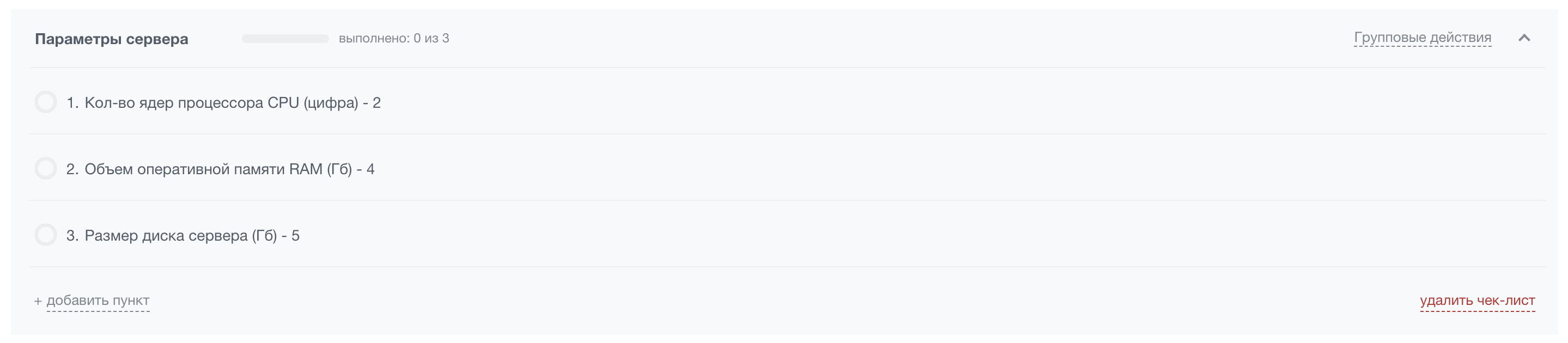Click the word RAM in the second item
Screen dimensions: 1568x343
306,169
